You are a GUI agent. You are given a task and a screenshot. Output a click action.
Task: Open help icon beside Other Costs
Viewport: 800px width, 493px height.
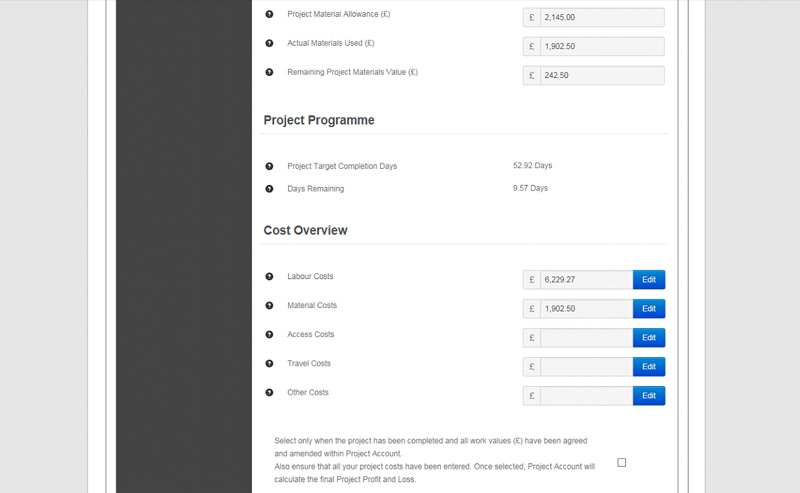pos(269,393)
